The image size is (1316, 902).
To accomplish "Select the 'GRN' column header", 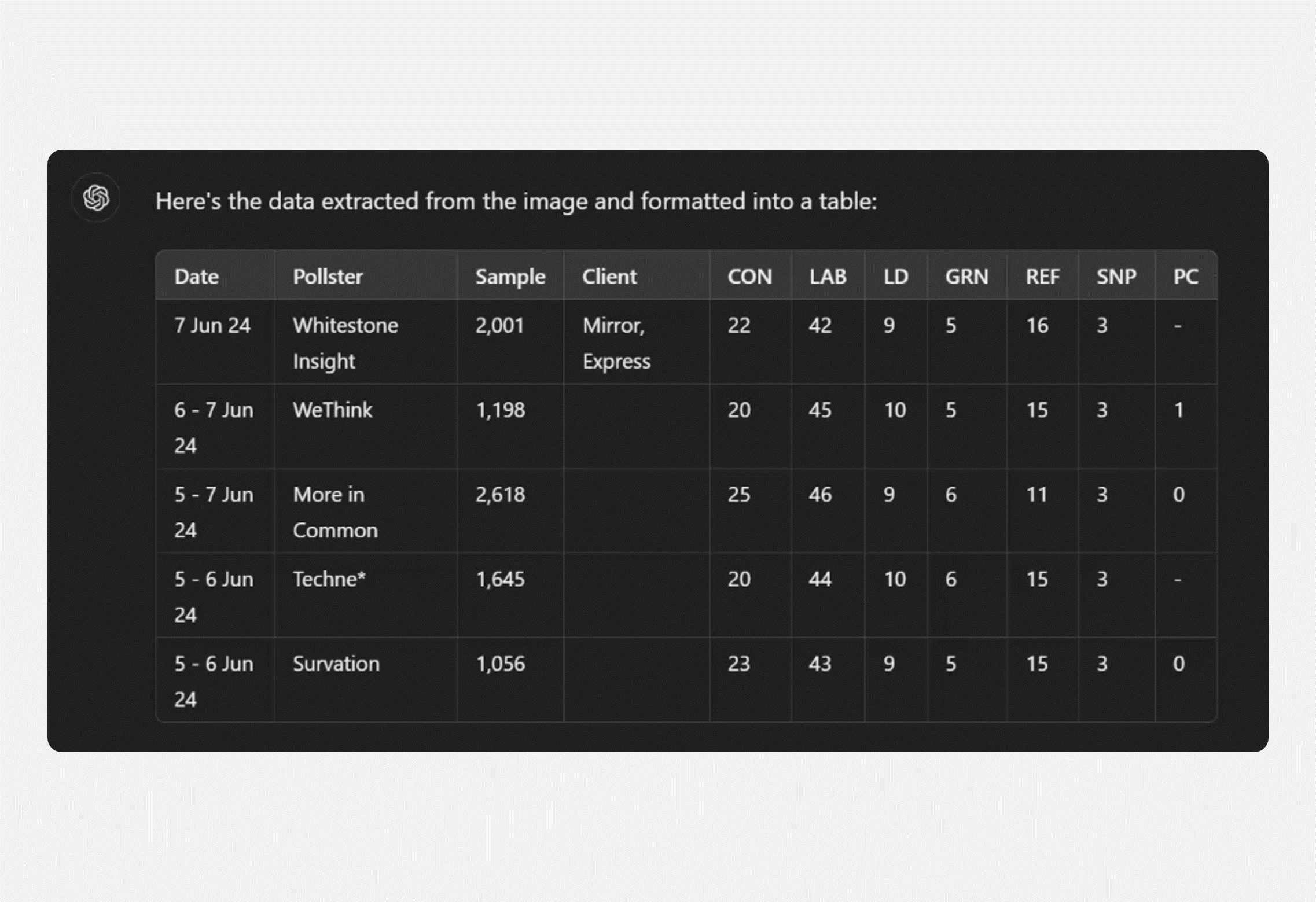I will pyautogui.click(x=966, y=277).
